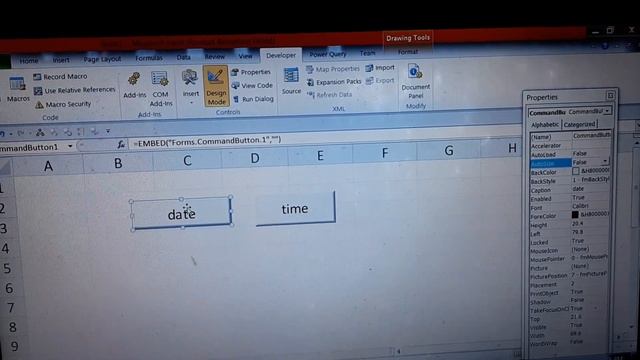
Task: Select row 5 header
Action: [7, 269]
